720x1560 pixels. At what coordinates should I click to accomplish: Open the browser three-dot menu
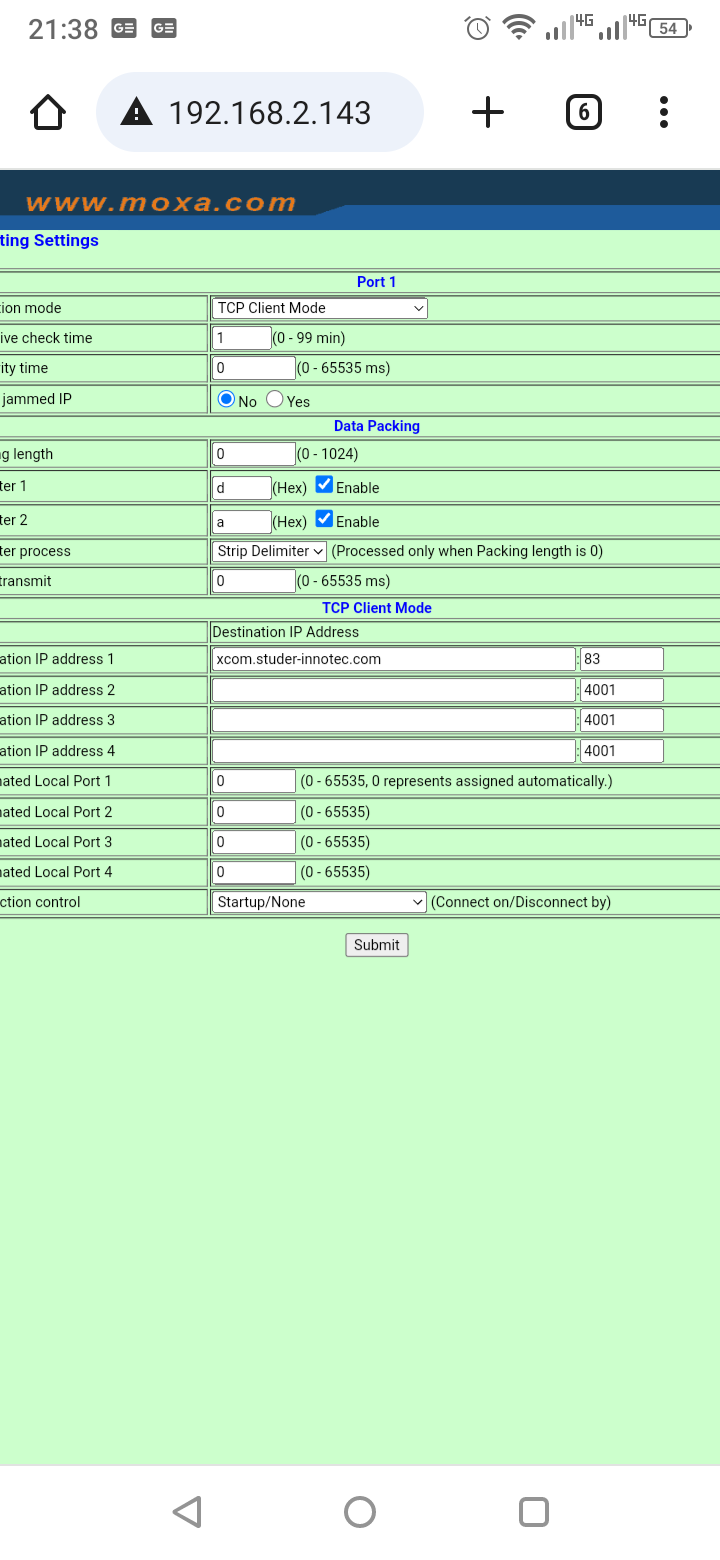click(663, 113)
